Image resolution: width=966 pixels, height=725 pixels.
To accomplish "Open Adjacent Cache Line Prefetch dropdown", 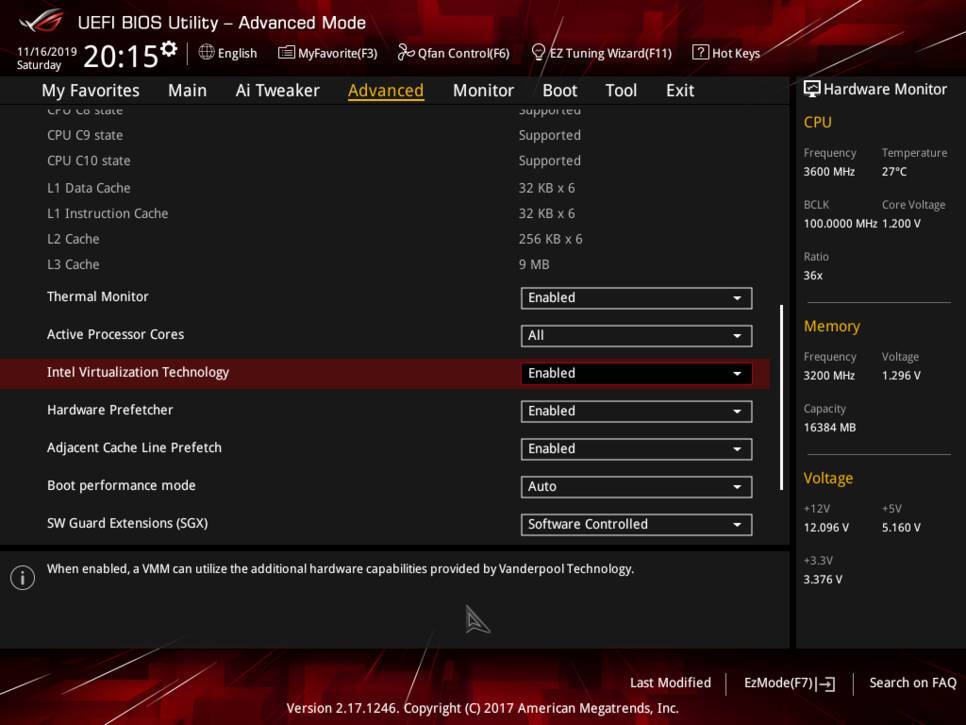I will 636,449.
